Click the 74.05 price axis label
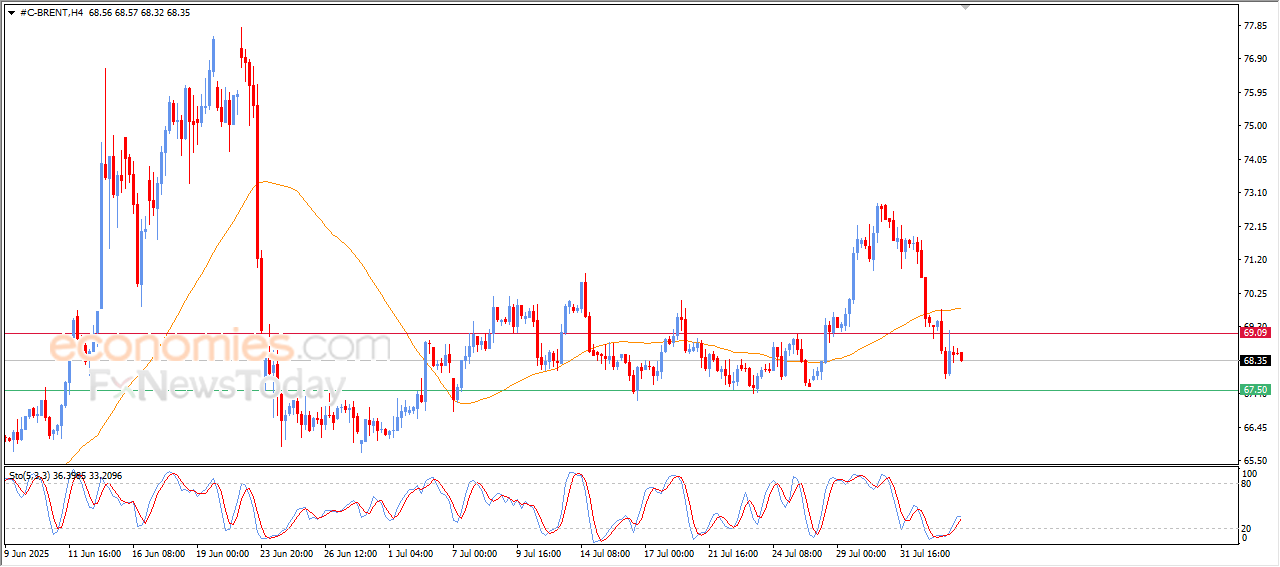Image resolution: width=1280 pixels, height=567 pixels. click(1255, 160)
